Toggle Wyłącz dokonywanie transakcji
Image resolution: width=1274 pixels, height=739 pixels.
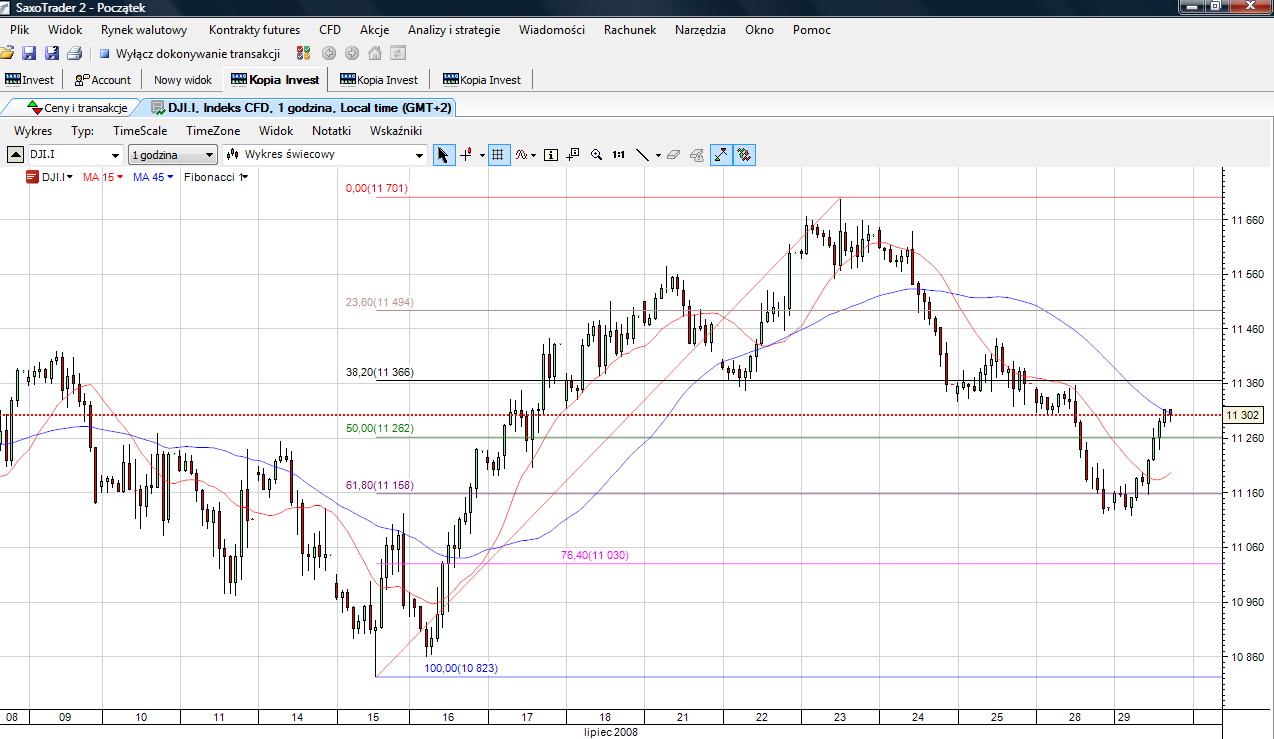[x=189, y=53]
